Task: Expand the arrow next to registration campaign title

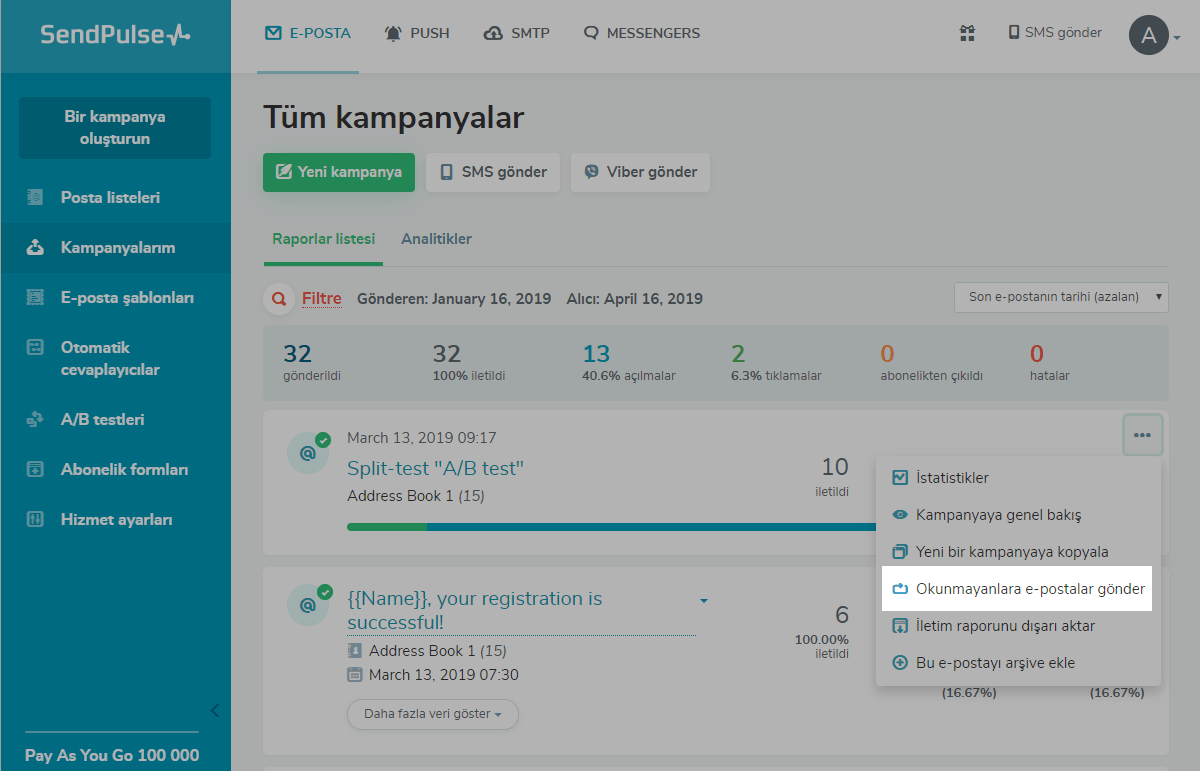Action: [704, 601]
